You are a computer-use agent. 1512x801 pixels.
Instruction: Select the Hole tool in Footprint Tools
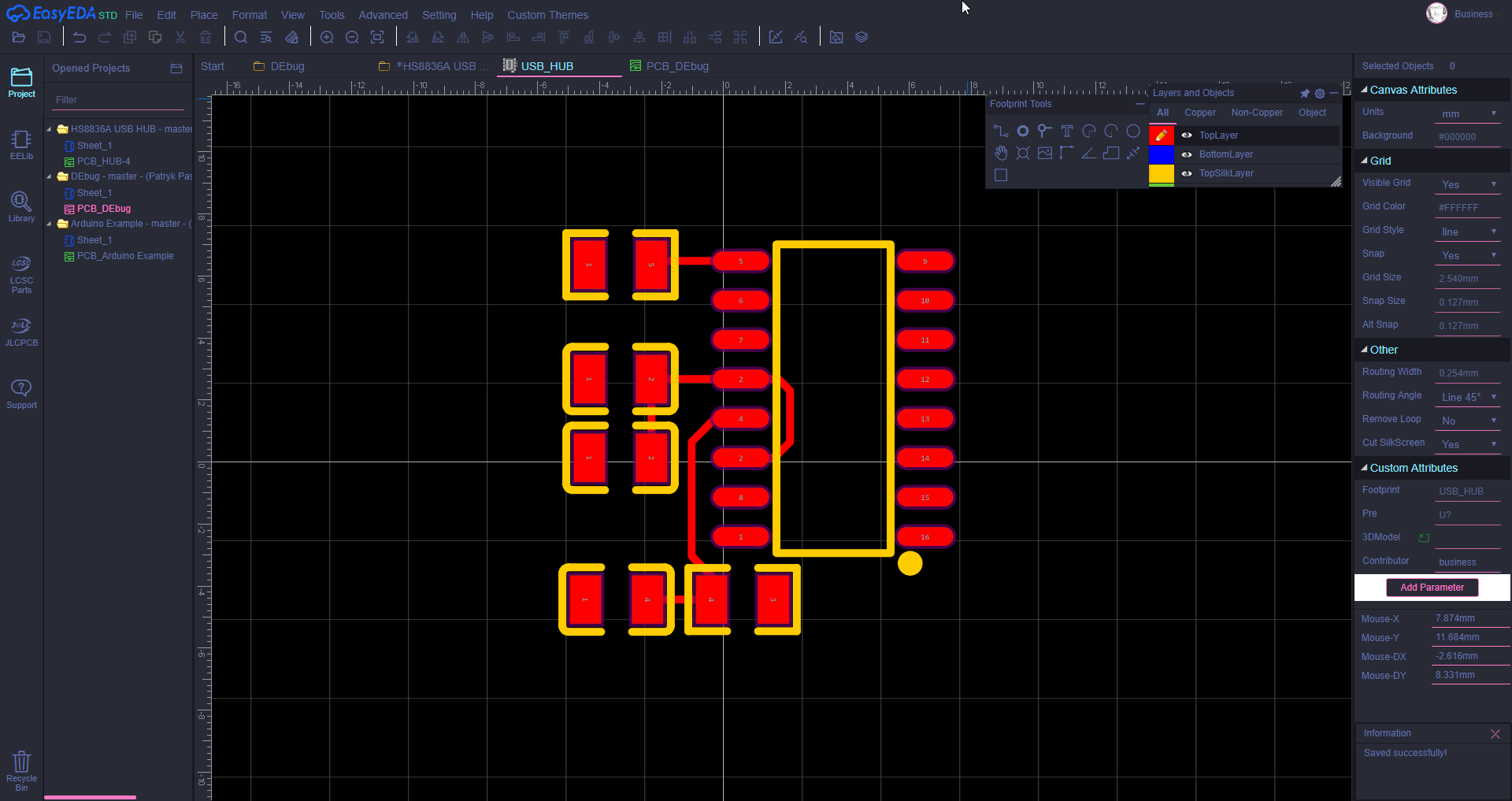tap(1022, 154)
